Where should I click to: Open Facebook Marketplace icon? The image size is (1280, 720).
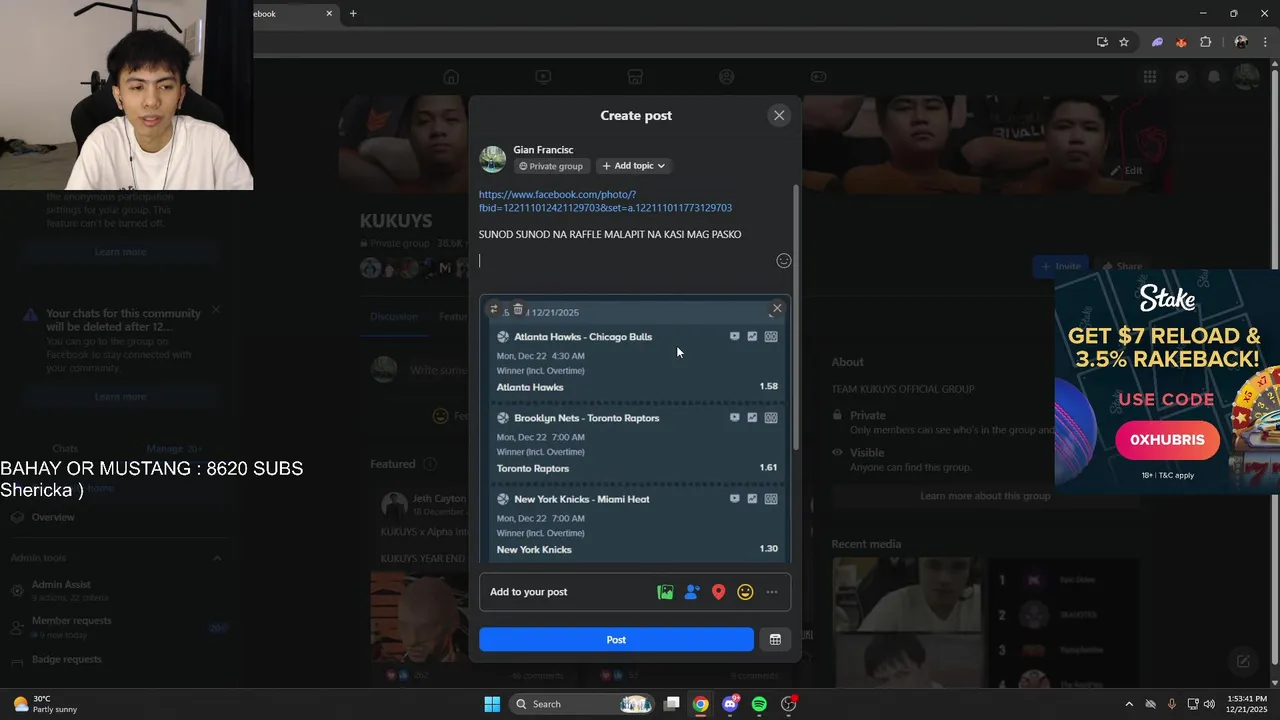[634, 77]
